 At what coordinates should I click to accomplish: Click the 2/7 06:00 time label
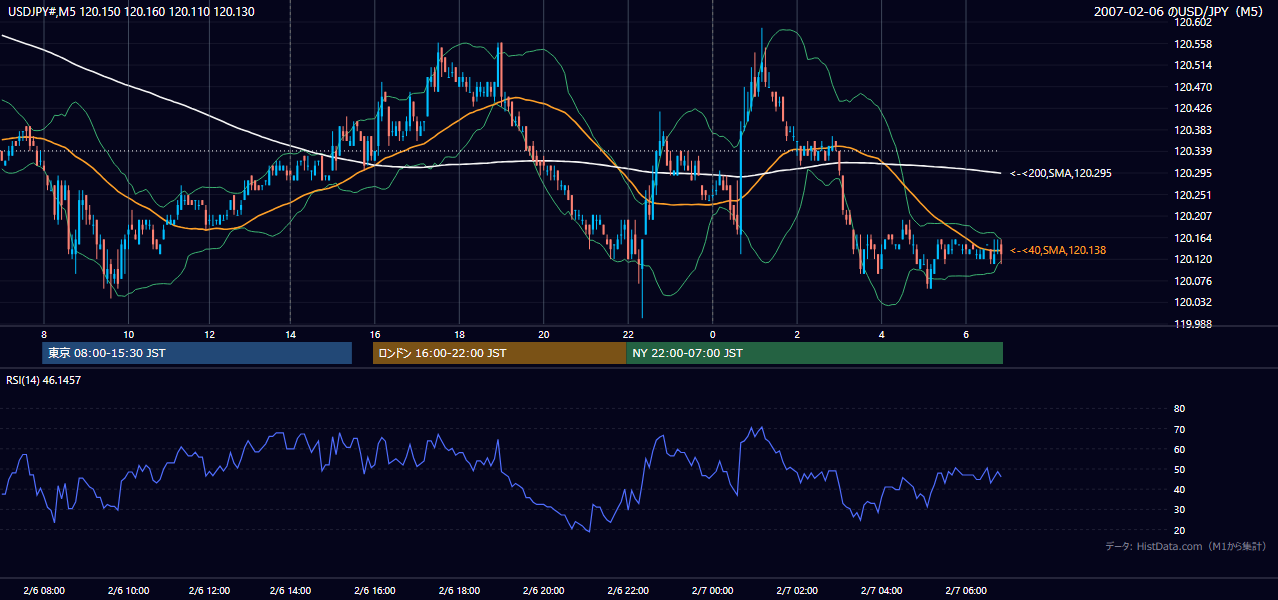point(966,591)
